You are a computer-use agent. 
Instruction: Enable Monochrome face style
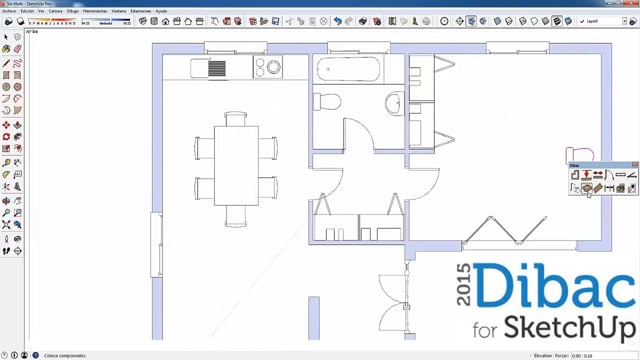click(569, 21)
